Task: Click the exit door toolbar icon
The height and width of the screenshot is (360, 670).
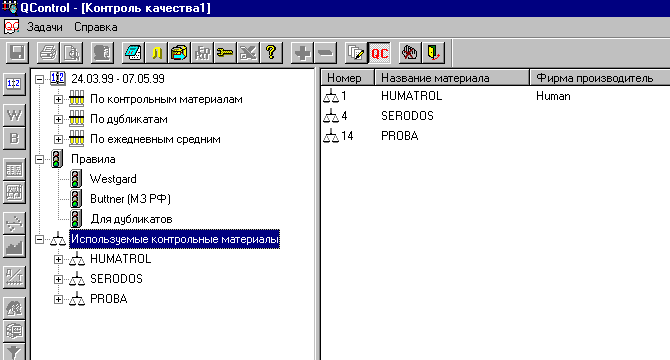Action: 433,53
